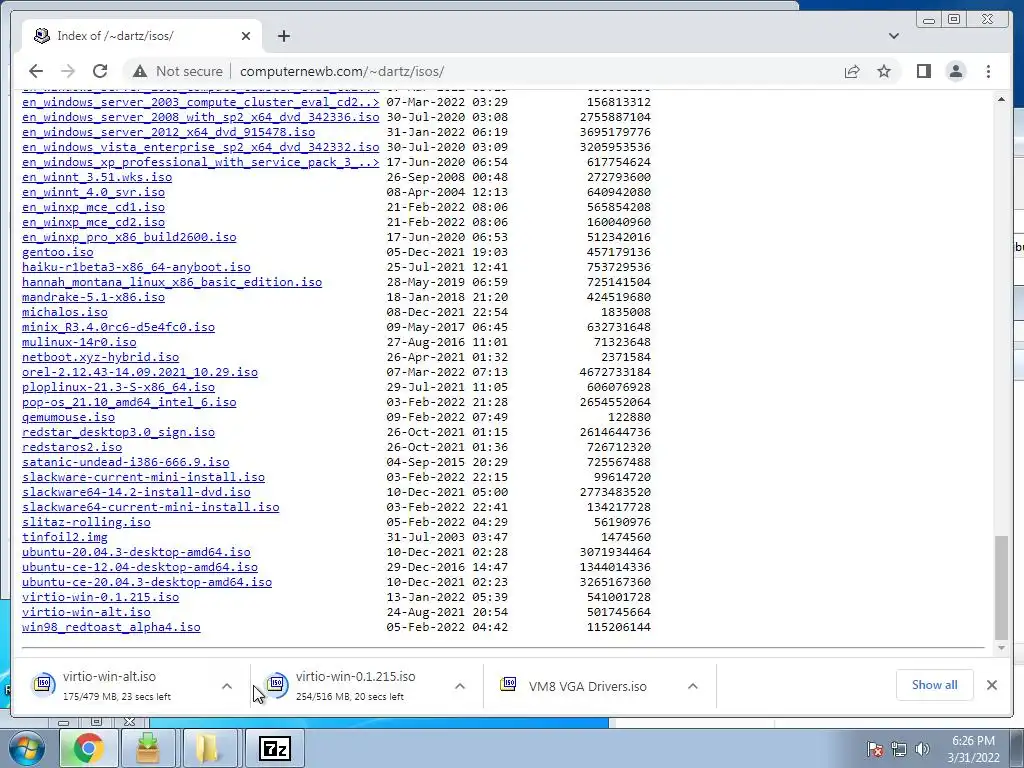The height and width of the screenshot is (768, 1024).
Task: Close the Index of /~dartz/isos/ tab
Action: pos(246,36)
